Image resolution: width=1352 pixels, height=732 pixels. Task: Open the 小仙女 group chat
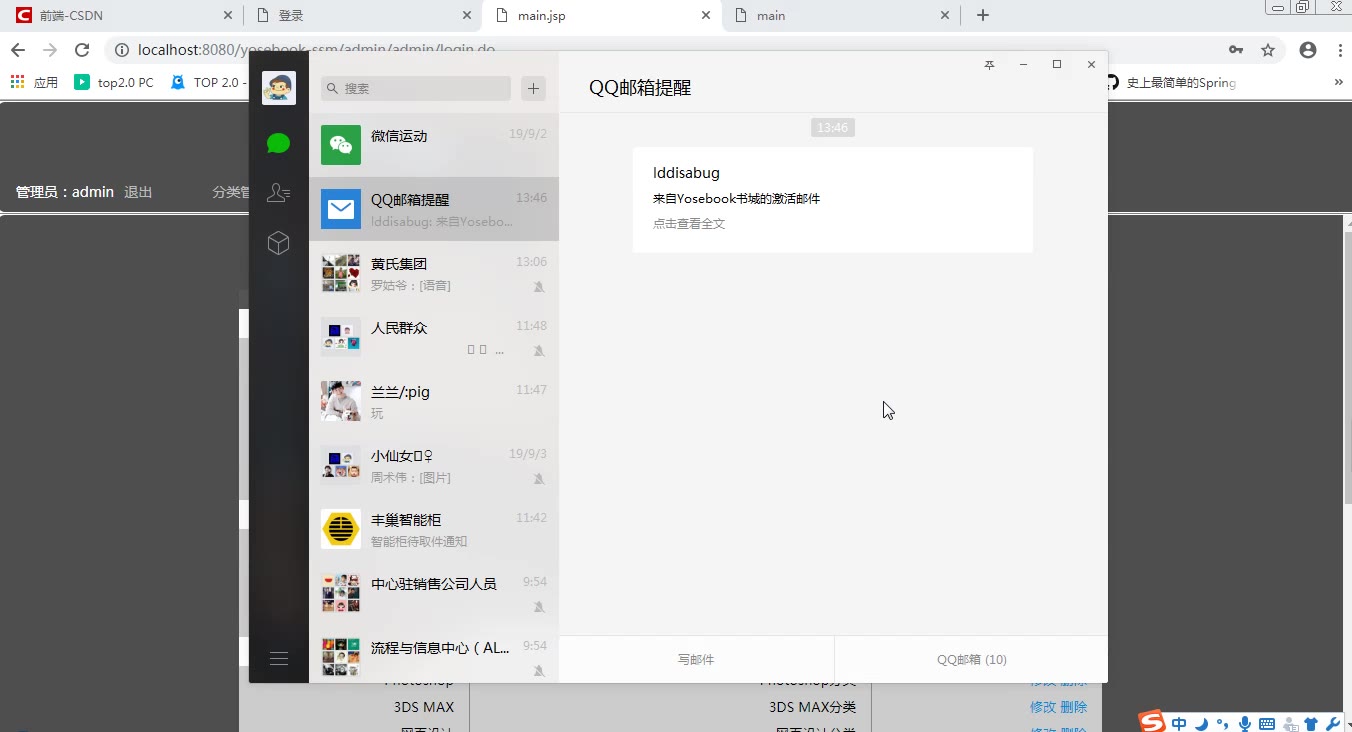[434, 465]
